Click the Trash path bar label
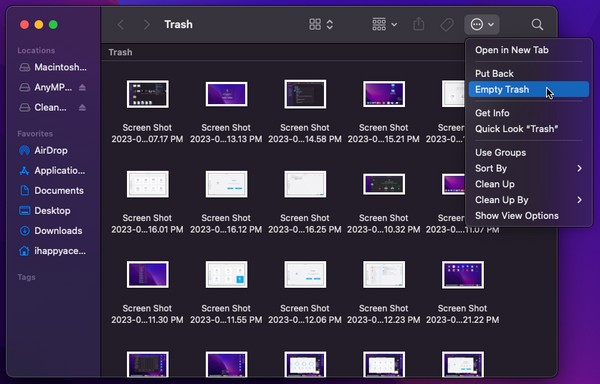 120,52
